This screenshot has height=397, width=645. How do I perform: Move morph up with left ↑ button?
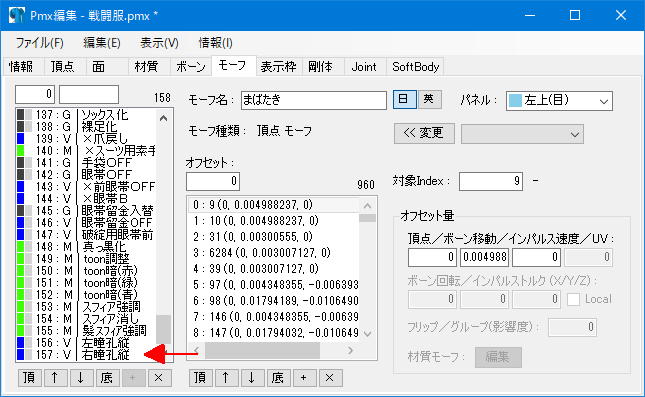(x=56, y=378)
